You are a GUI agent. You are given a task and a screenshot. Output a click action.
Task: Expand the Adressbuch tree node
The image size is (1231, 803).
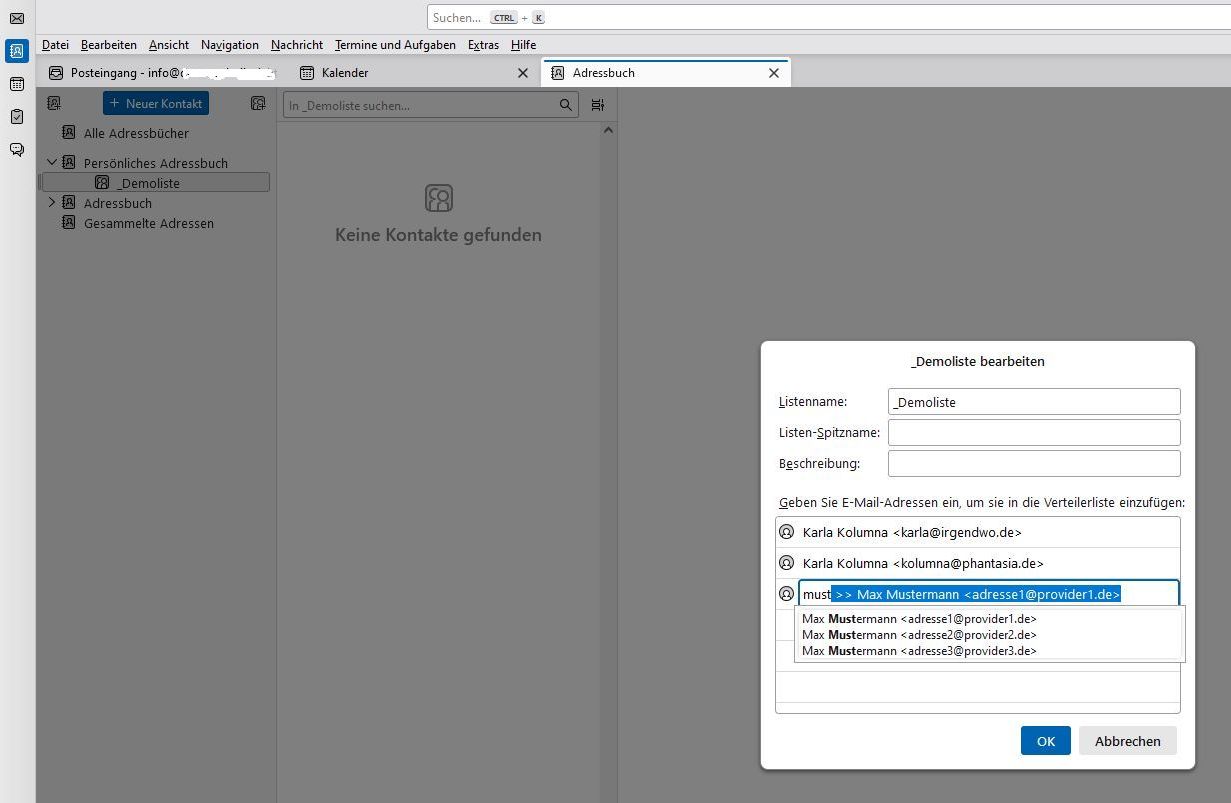tap(52, 203)
